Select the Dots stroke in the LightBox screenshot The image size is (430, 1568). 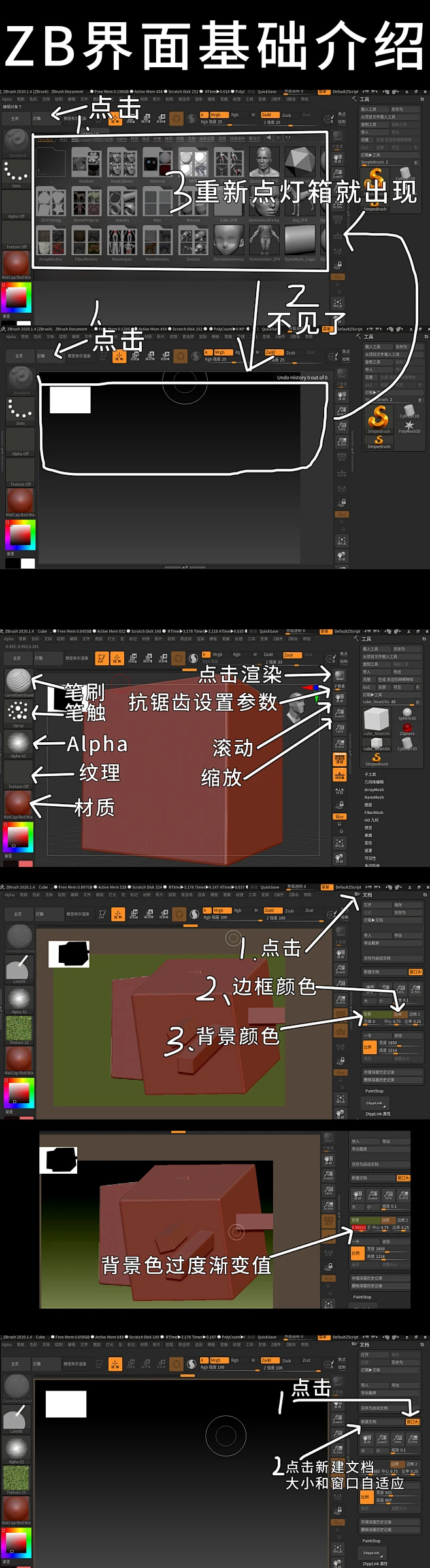pos(16,174)
